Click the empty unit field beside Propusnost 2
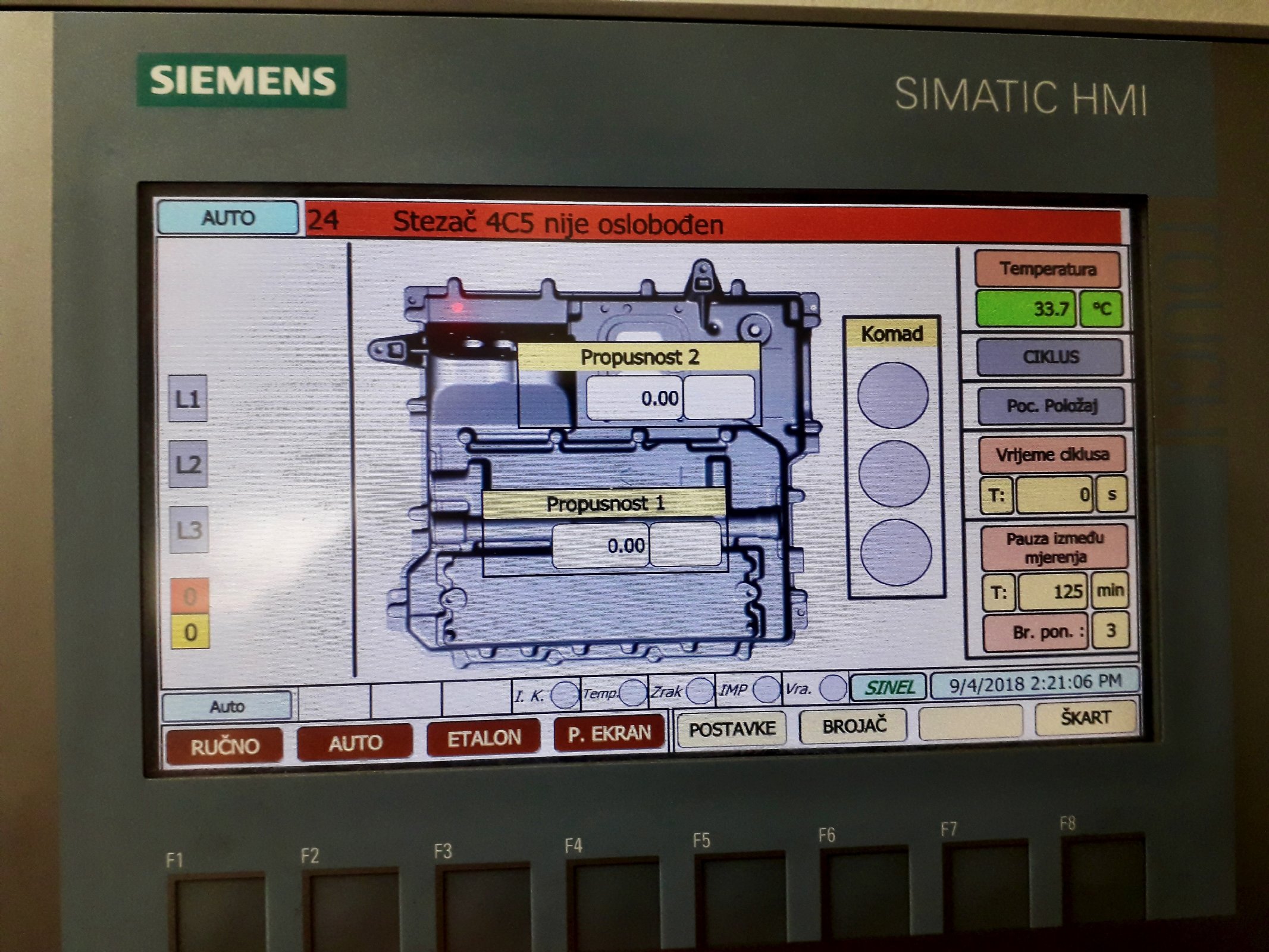 pyautogui.click(x=719, y=396)
